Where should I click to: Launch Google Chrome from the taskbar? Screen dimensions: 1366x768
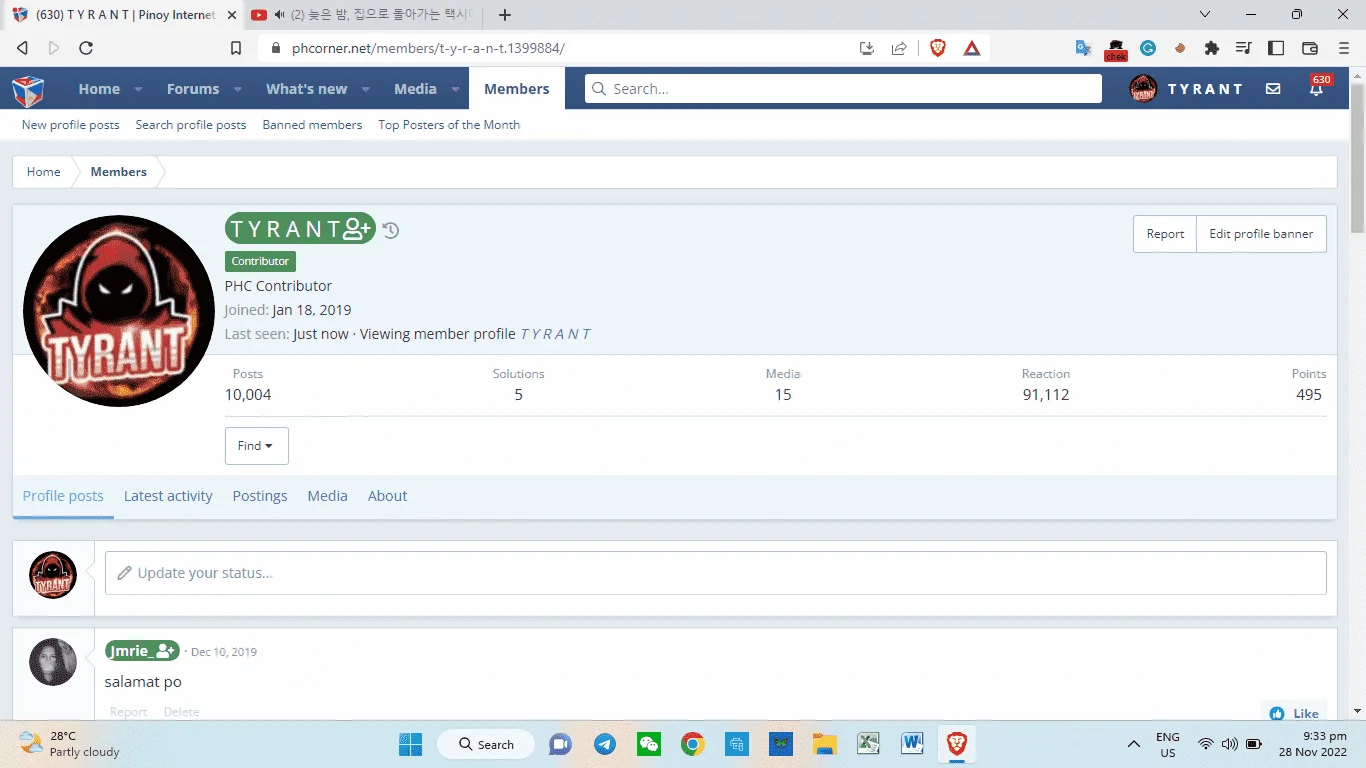click(692, 744)
